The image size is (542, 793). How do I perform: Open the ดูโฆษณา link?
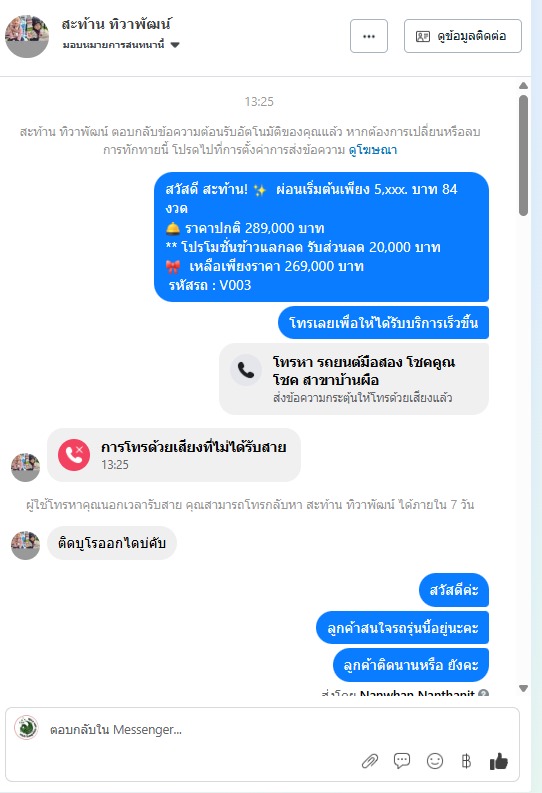[x=373, y=150]
